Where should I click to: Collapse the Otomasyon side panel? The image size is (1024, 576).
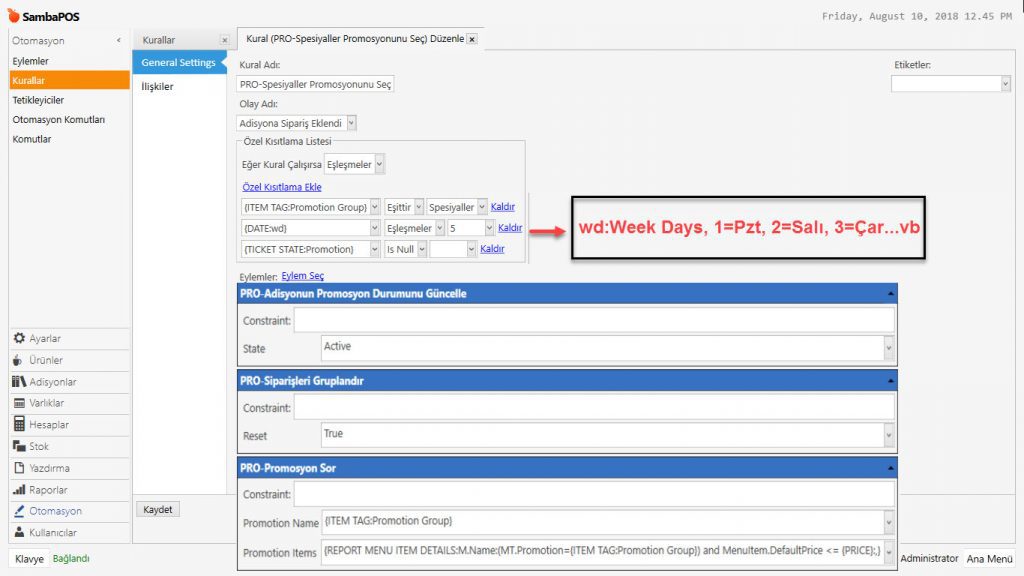click(118, 40)
